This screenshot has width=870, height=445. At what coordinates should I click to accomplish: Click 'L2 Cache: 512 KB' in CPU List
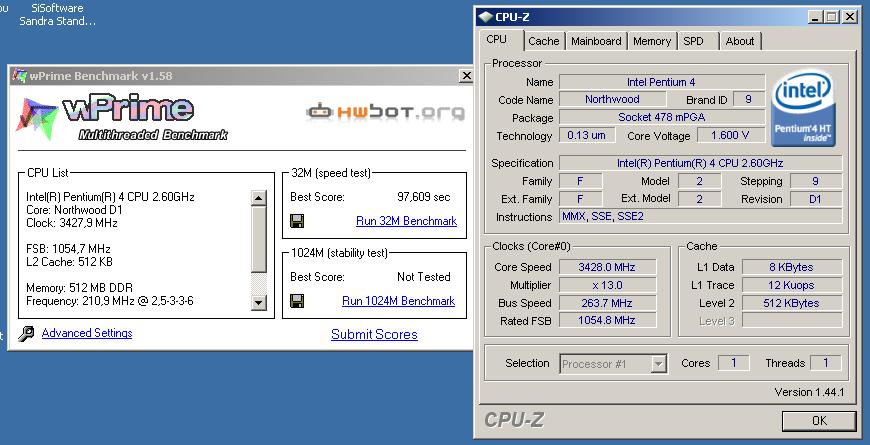(x=69, y=262)
